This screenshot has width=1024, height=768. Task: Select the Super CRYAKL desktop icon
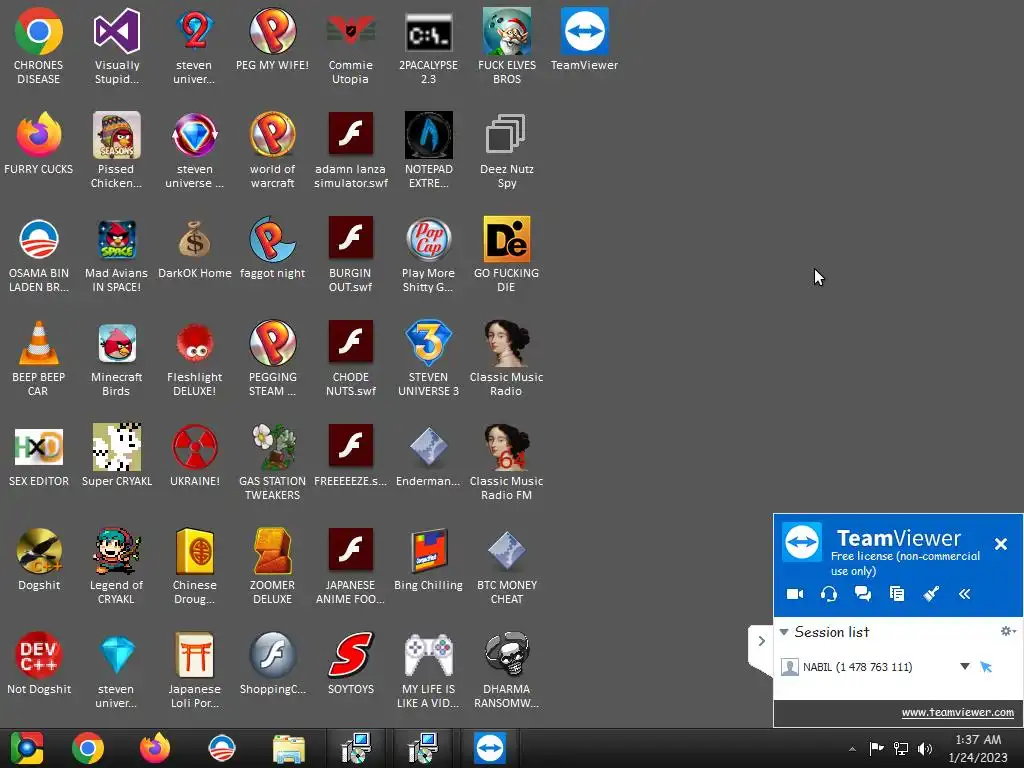pyautogui.click(x=116, y=456)
